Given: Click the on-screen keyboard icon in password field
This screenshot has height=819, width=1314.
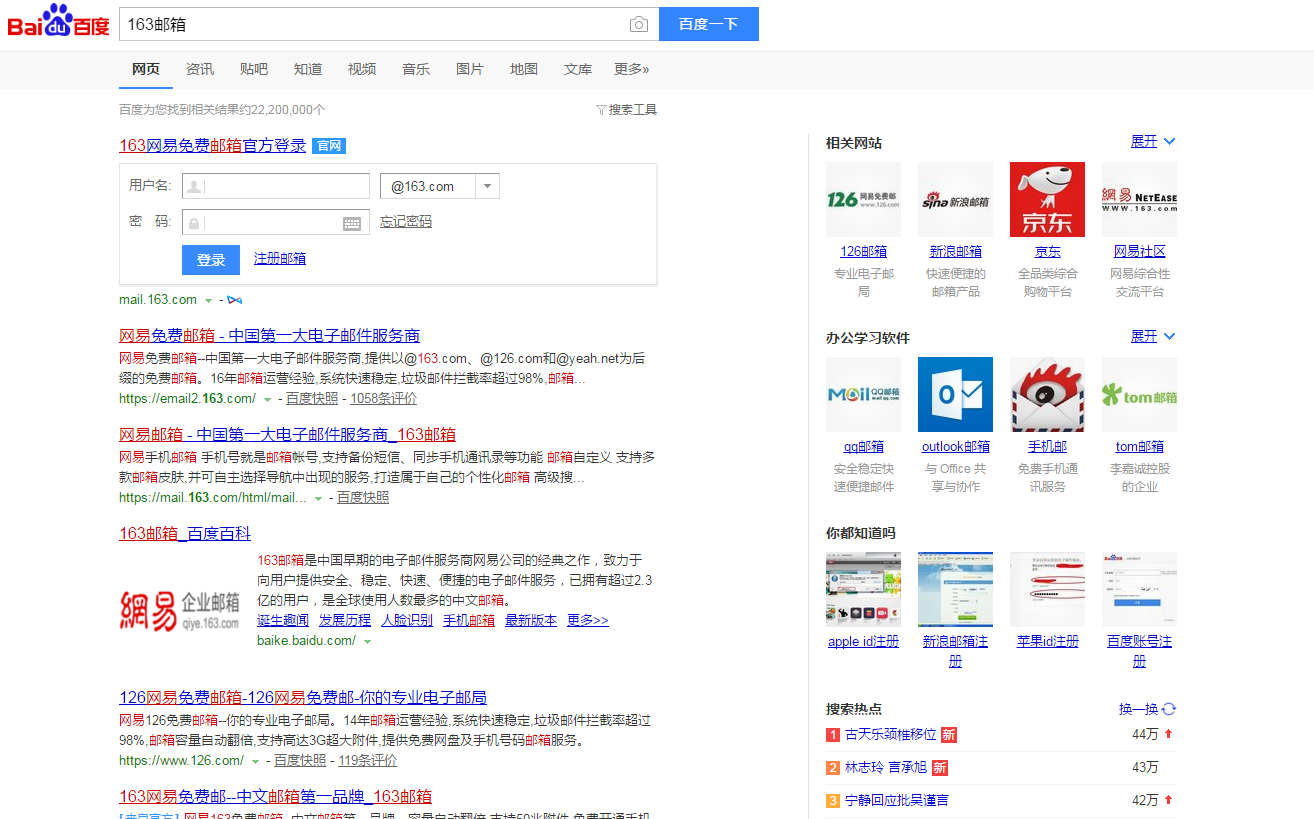Looking at the screenshot, I should [352, 223].
